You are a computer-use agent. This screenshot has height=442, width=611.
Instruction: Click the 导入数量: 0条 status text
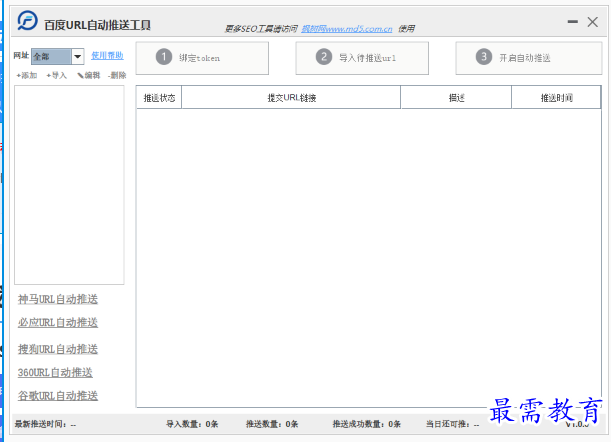point(192,424)
